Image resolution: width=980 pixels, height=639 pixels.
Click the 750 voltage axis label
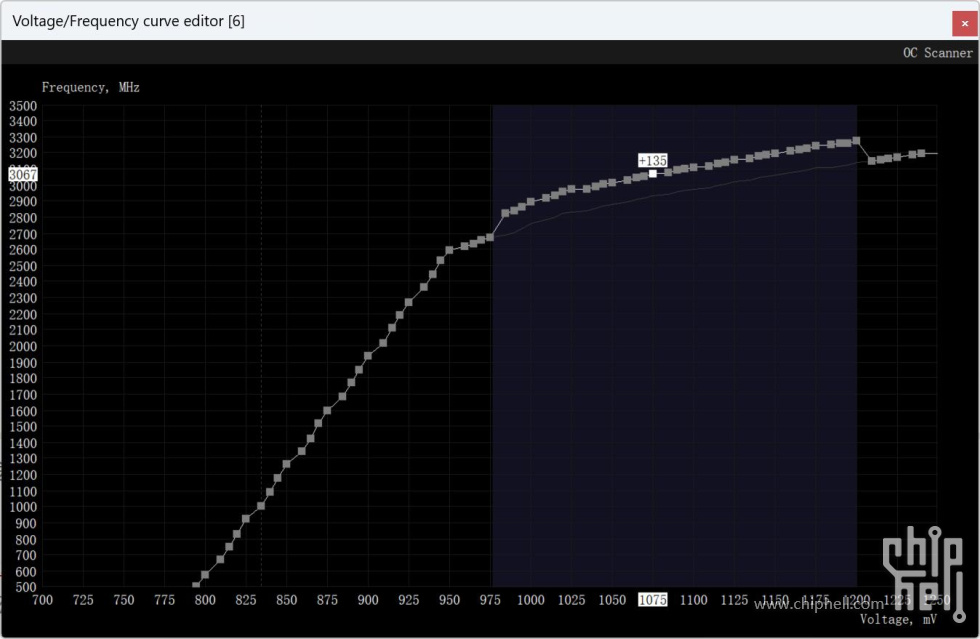point(124,600)
